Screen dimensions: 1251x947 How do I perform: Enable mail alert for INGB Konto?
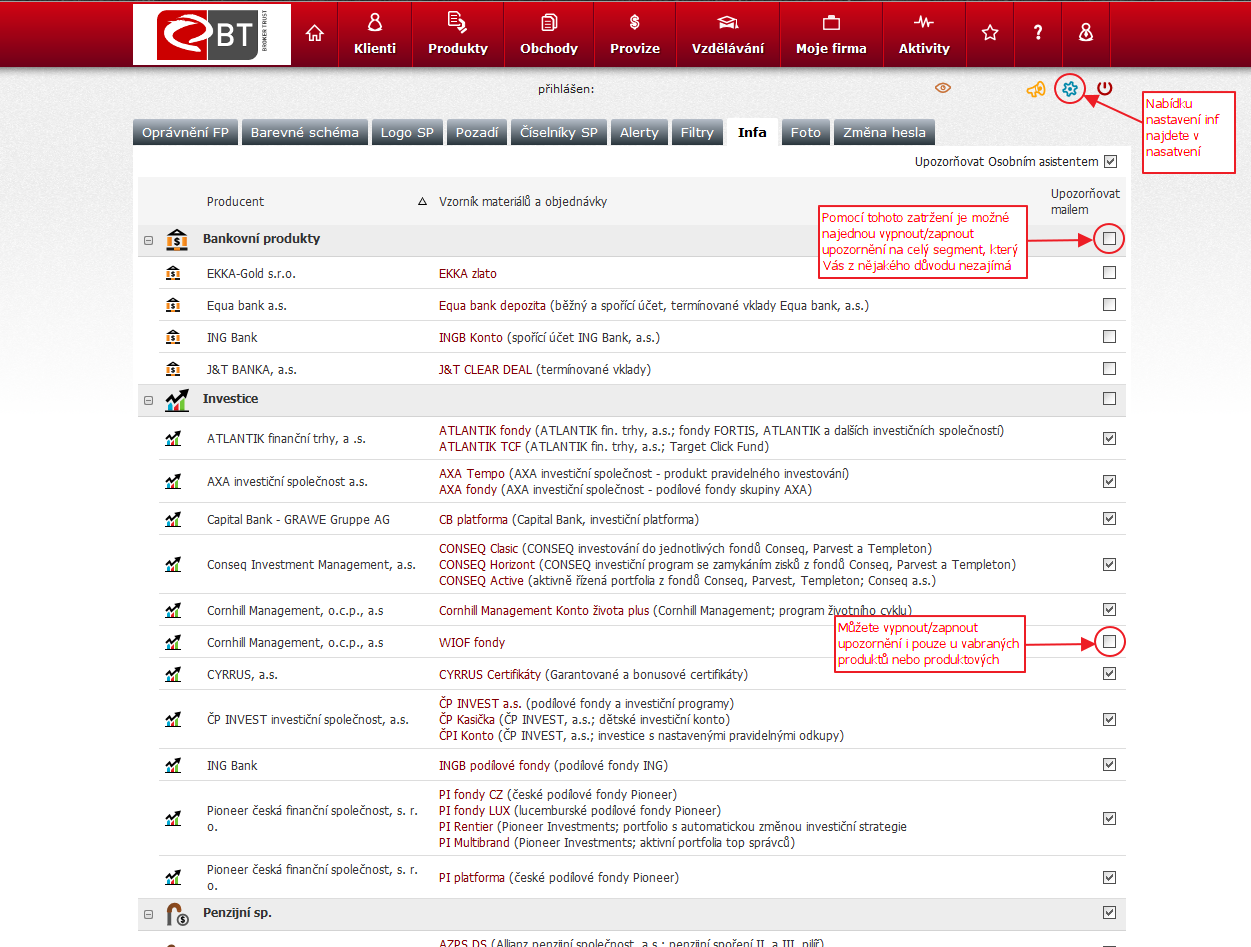point(1109,337)
